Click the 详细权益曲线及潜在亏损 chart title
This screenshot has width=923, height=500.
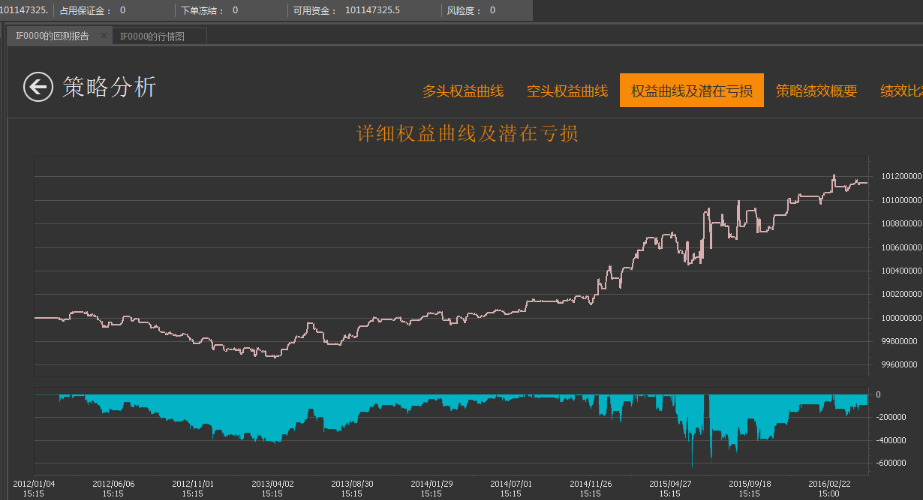467,134
